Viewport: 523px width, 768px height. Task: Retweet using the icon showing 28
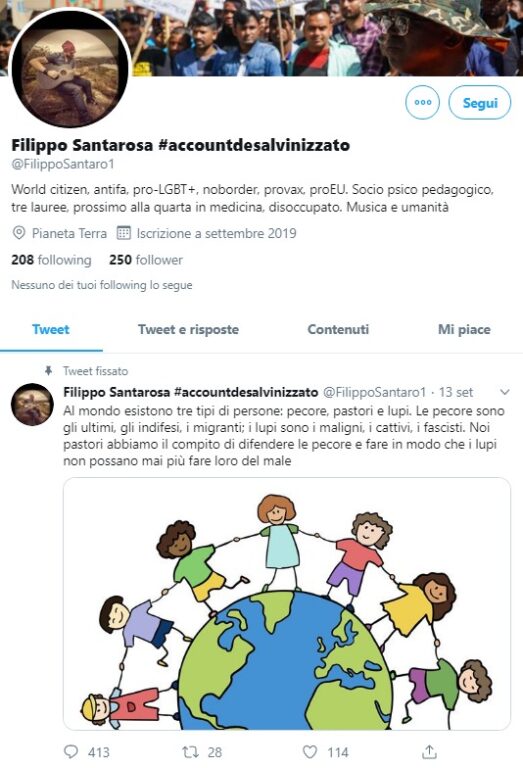pos(190,751)
